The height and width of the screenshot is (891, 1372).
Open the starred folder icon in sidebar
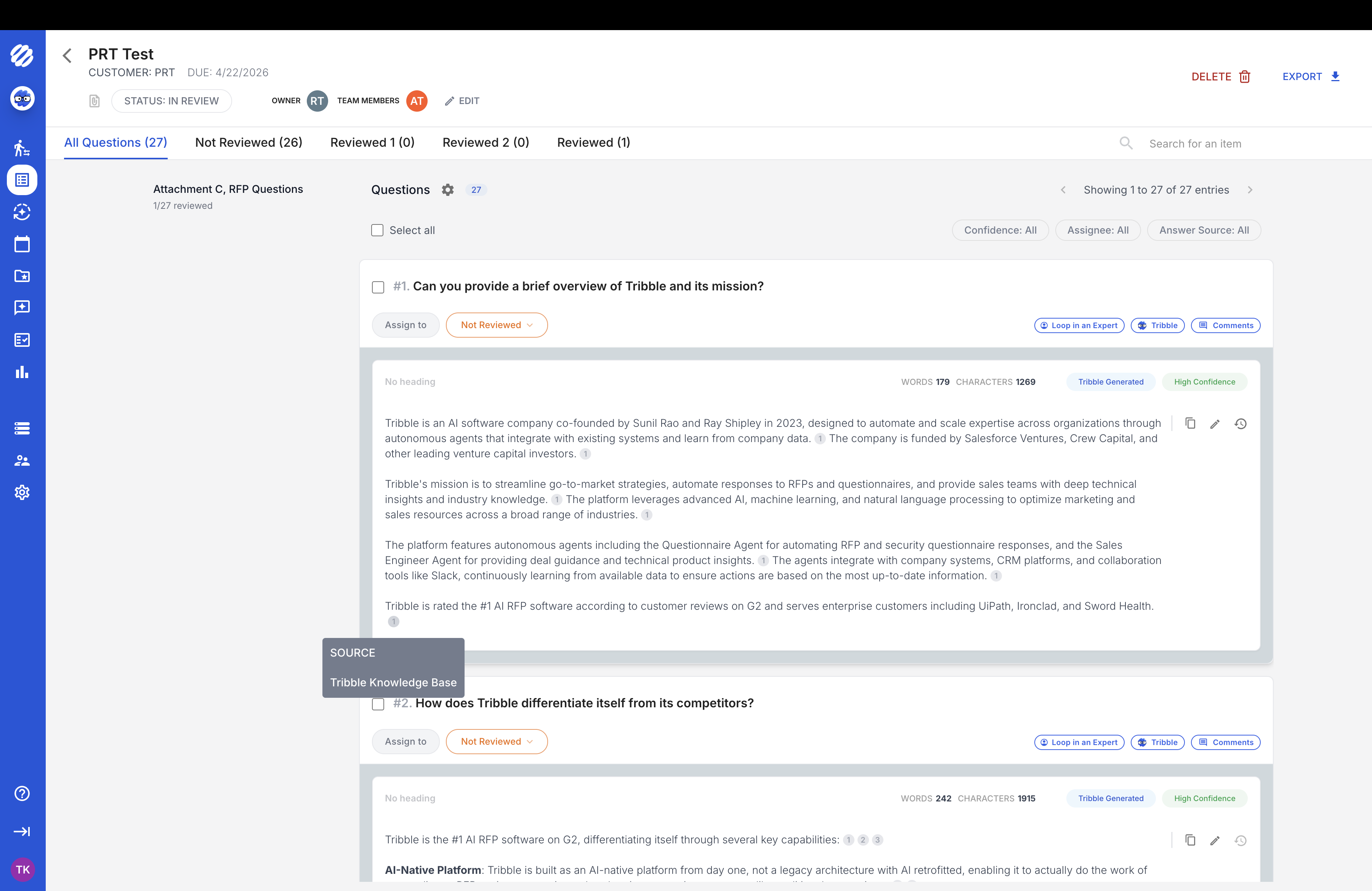pos(22,276)
